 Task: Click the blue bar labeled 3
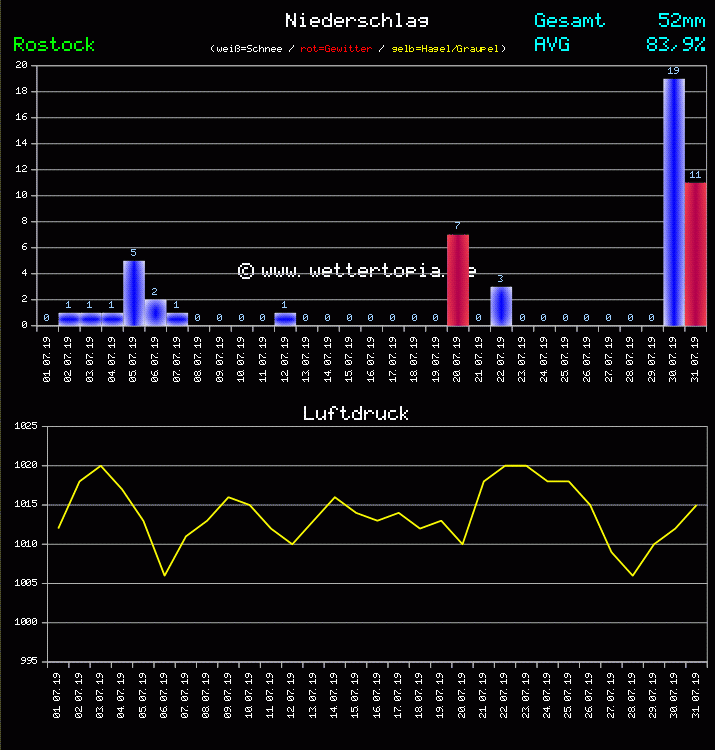click(x=500, y=306)
